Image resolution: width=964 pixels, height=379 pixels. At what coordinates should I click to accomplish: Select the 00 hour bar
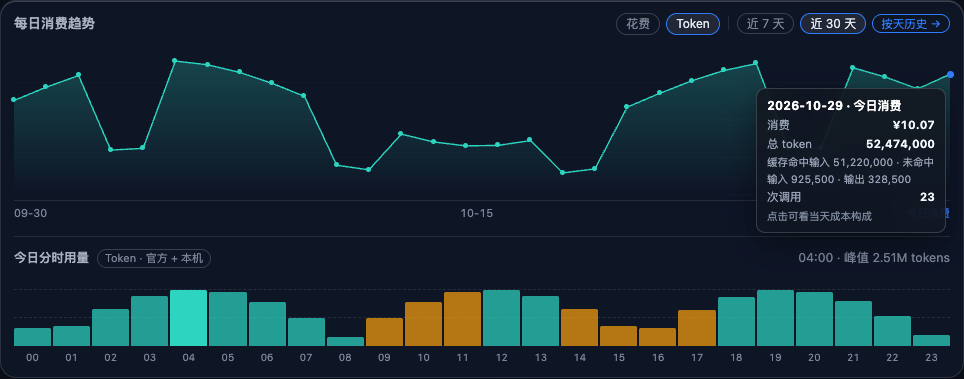tap(33, 337)
